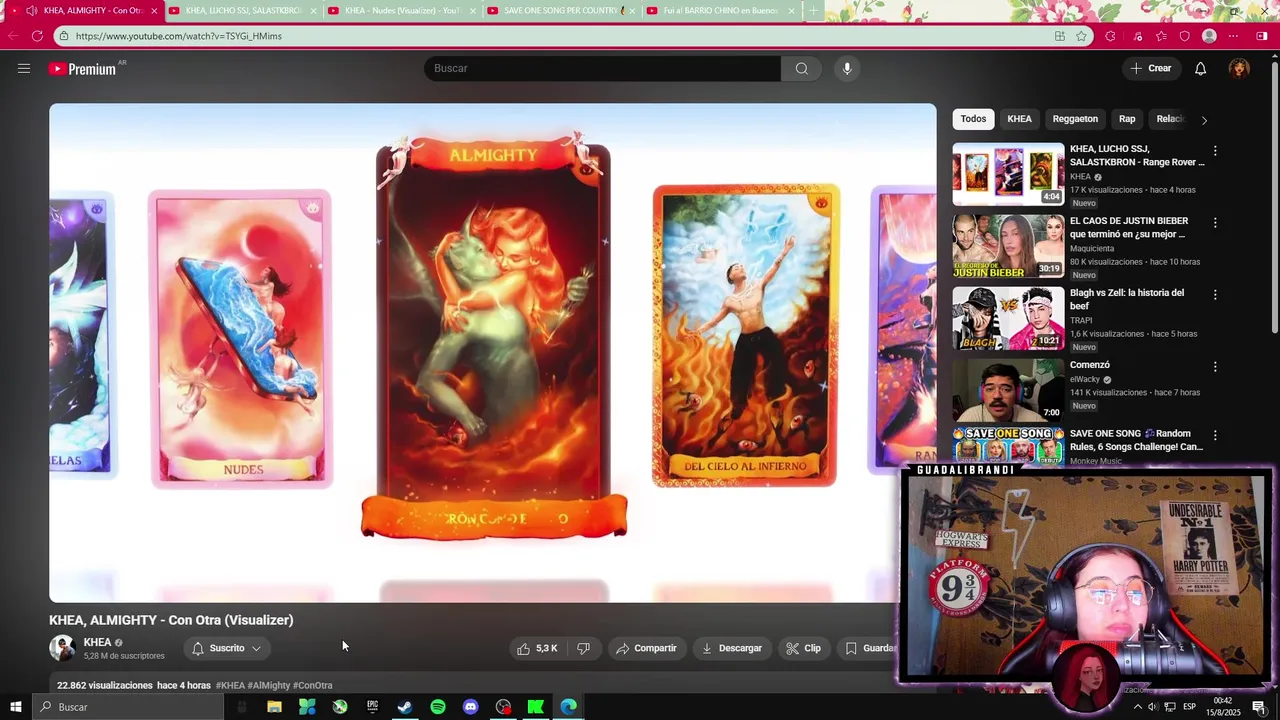Close the first KHEA, ALMIGHTY tab
This screenshot has height=720, width=1280.
point(154,11)
